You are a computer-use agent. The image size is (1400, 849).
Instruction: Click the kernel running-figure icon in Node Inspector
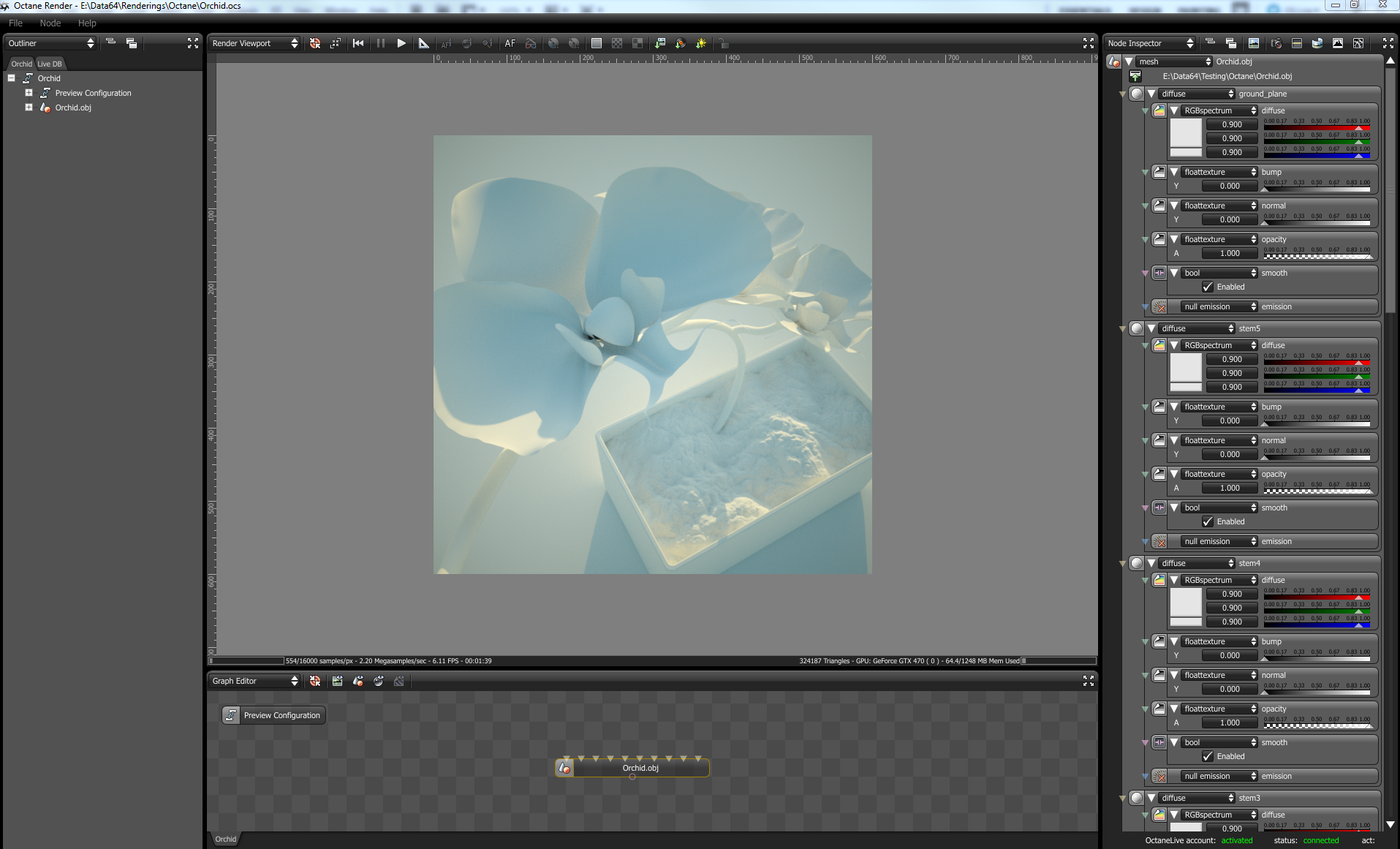(1358, 43)
